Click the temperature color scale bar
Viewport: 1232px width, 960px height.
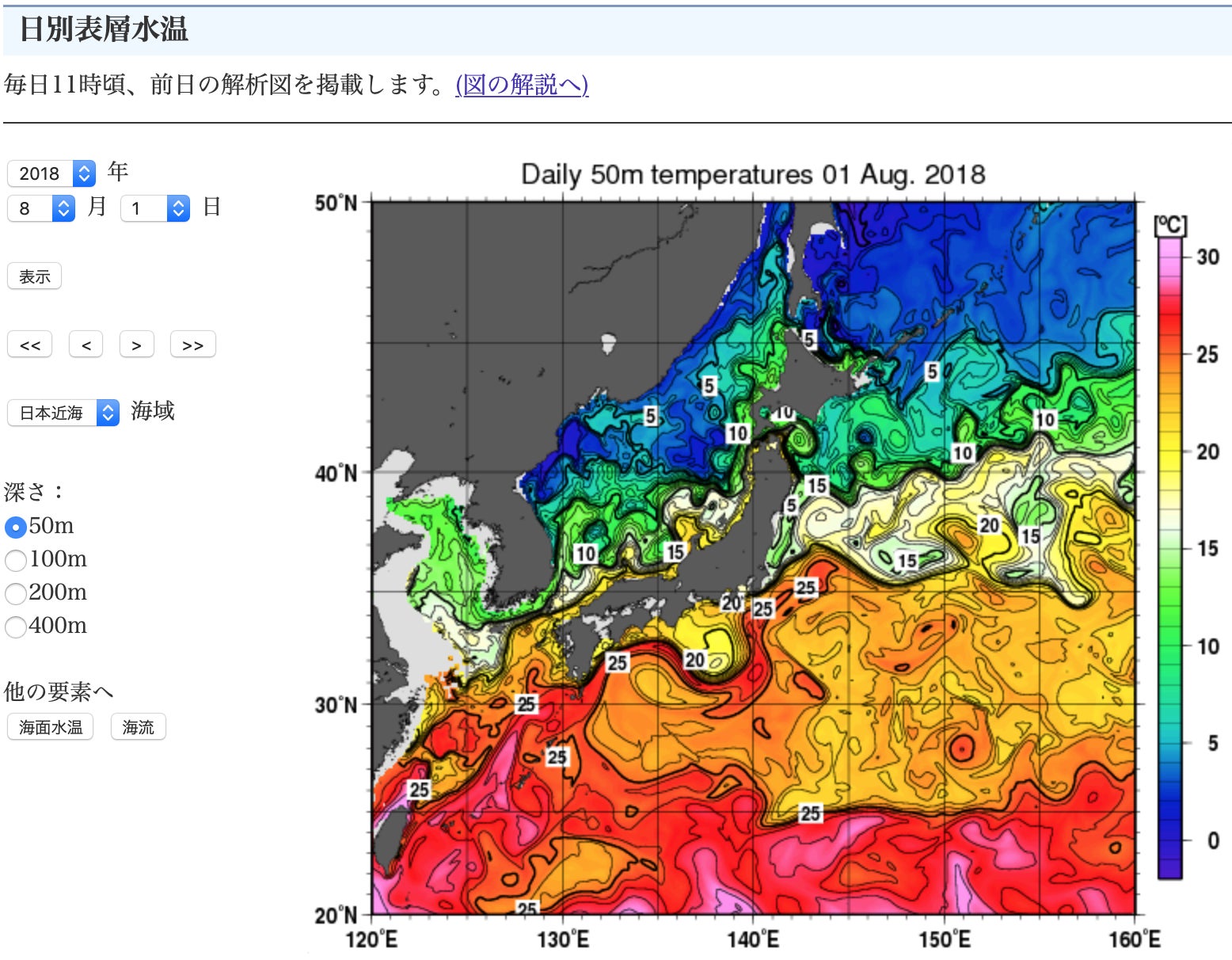pyautogui.click(x=1169, y=554)
